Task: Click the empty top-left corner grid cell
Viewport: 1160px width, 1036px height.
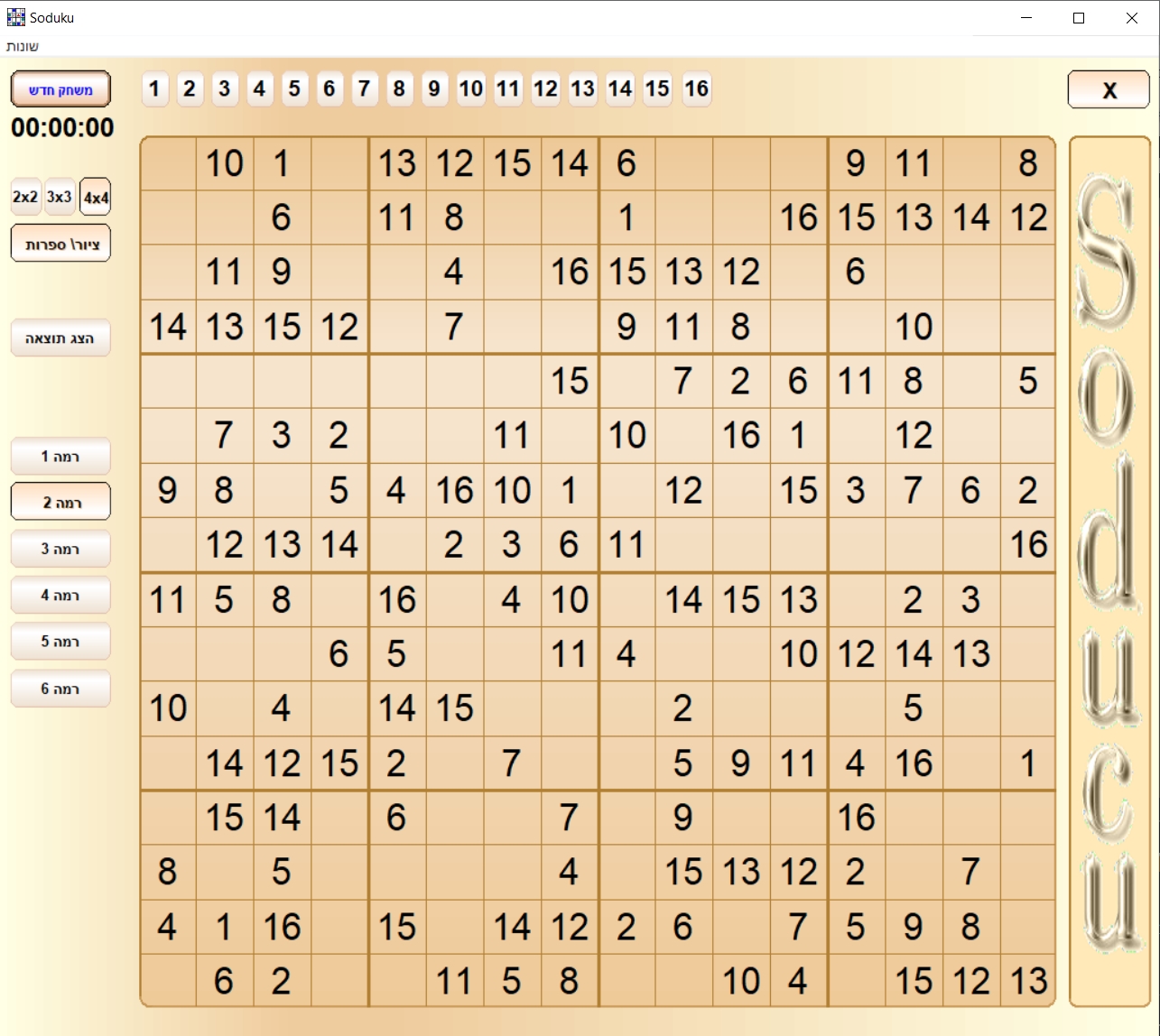Action: (x=168, y=163)
